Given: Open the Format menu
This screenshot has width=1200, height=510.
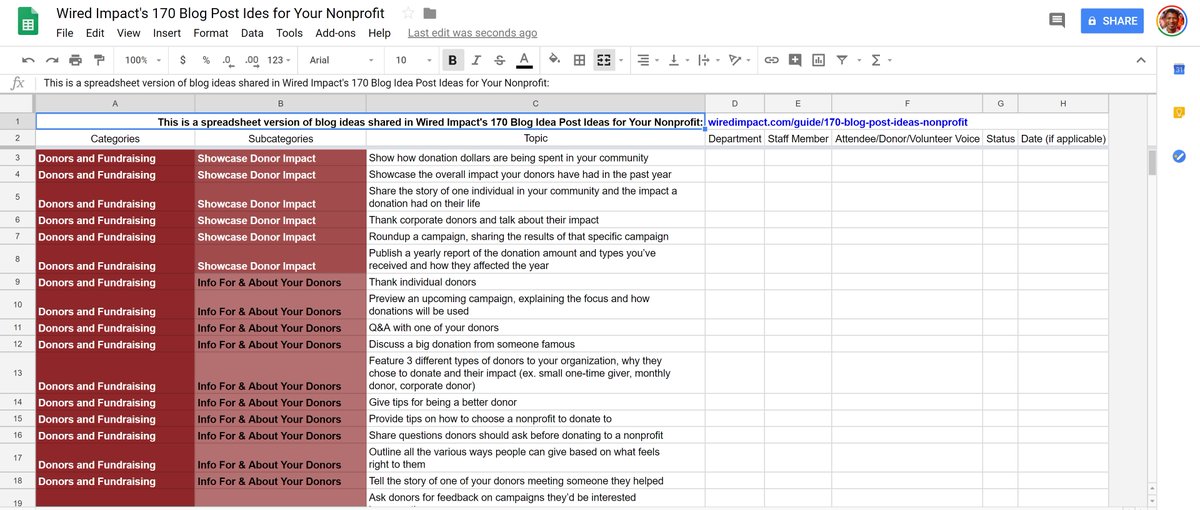Looking at the screenshot, I should point(211,33).
